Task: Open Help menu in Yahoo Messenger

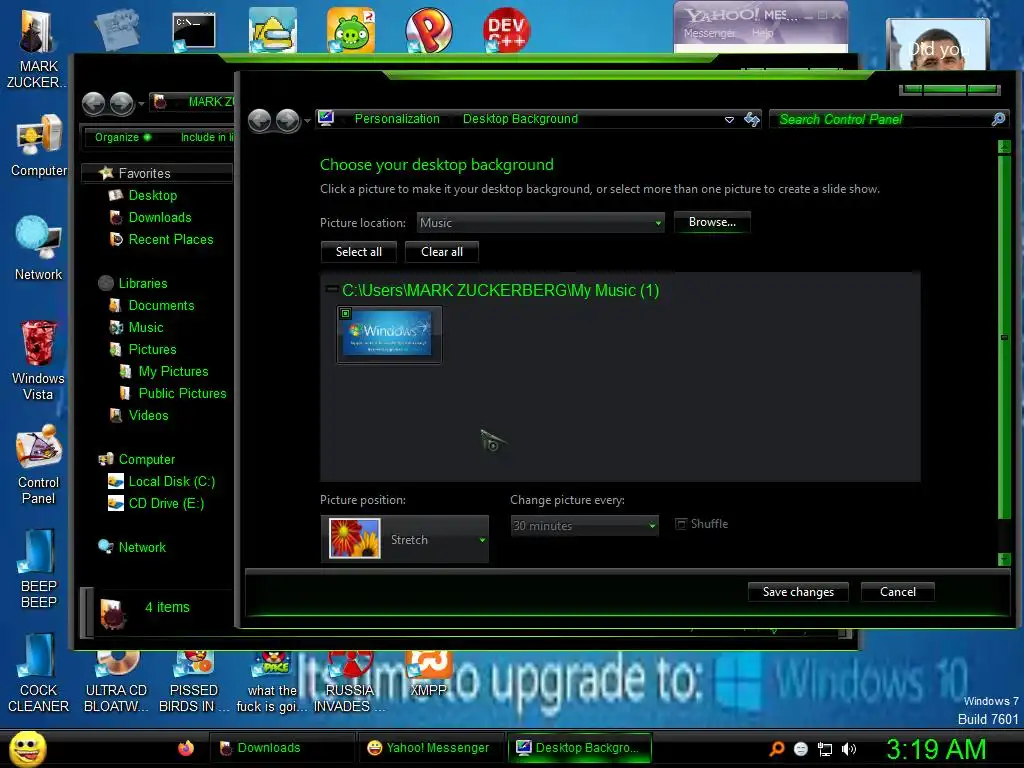Action: [763, 33]
